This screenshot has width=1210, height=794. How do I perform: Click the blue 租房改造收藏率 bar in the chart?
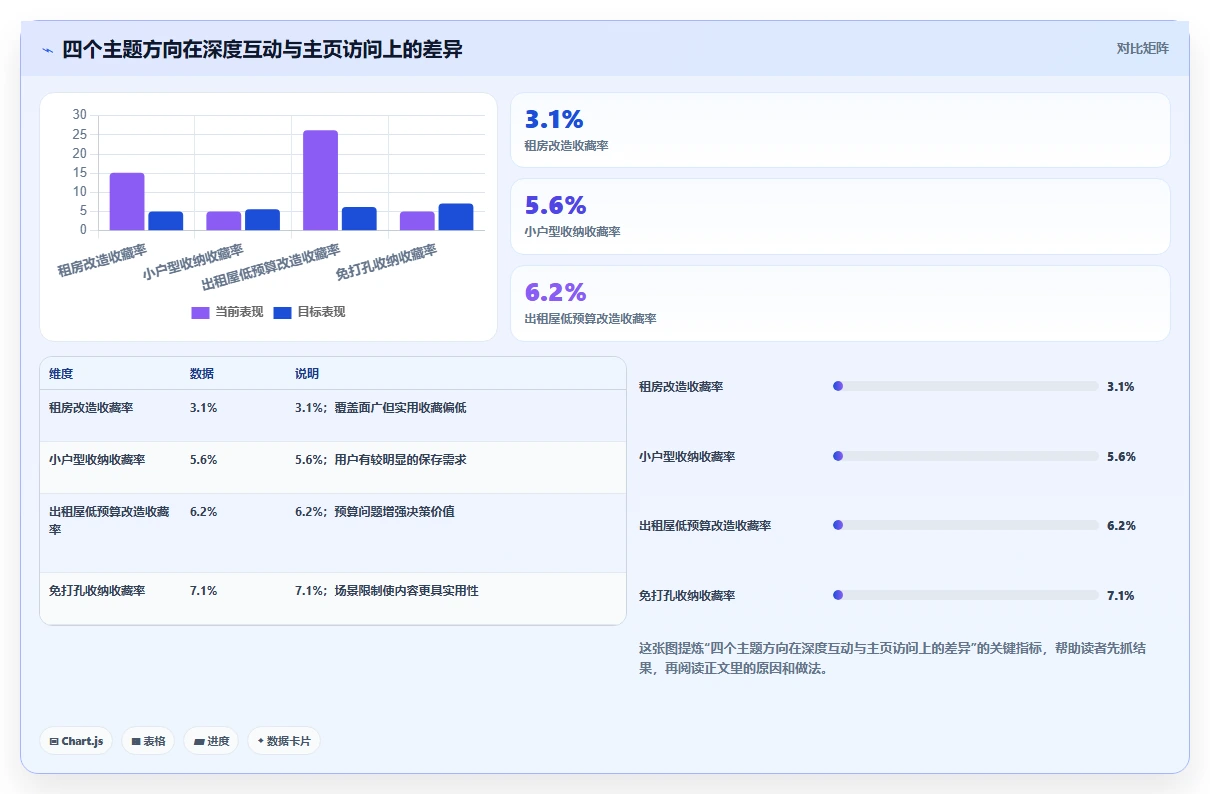point(166,221)
